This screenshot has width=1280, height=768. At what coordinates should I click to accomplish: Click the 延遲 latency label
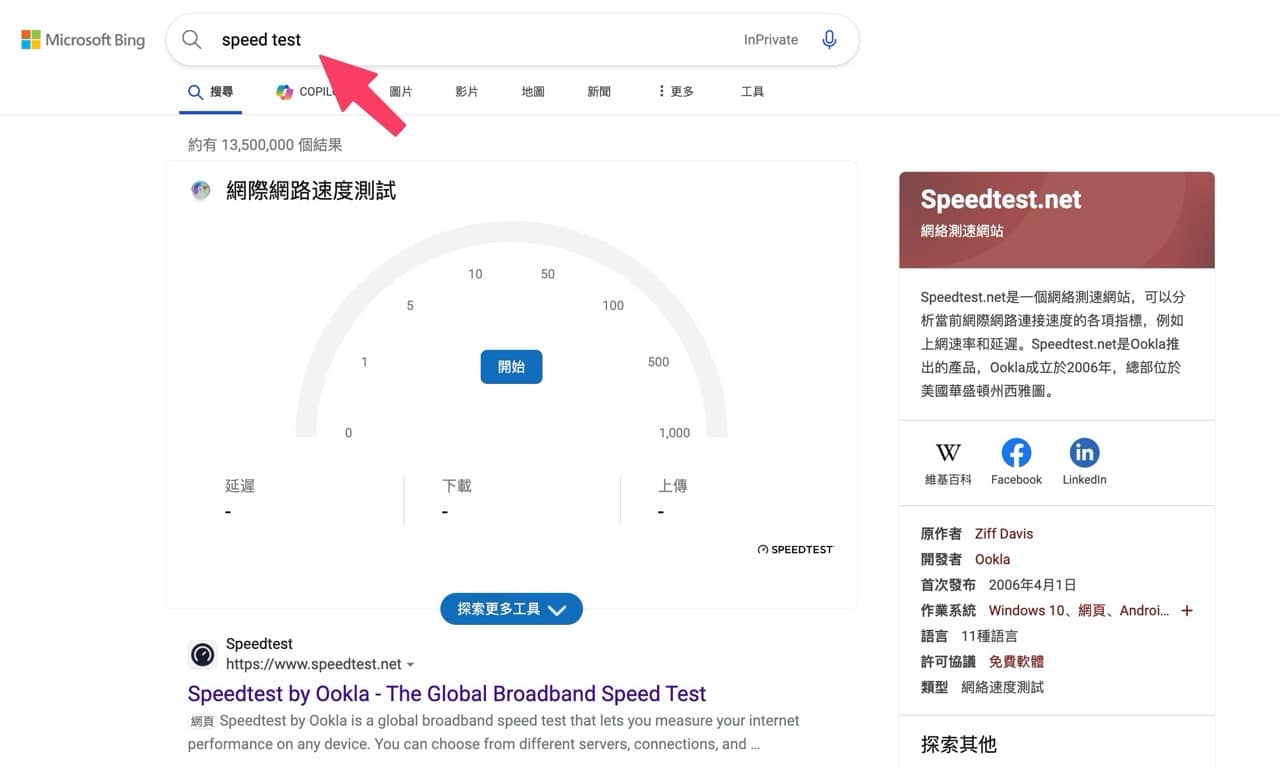[x=240, y=486]
